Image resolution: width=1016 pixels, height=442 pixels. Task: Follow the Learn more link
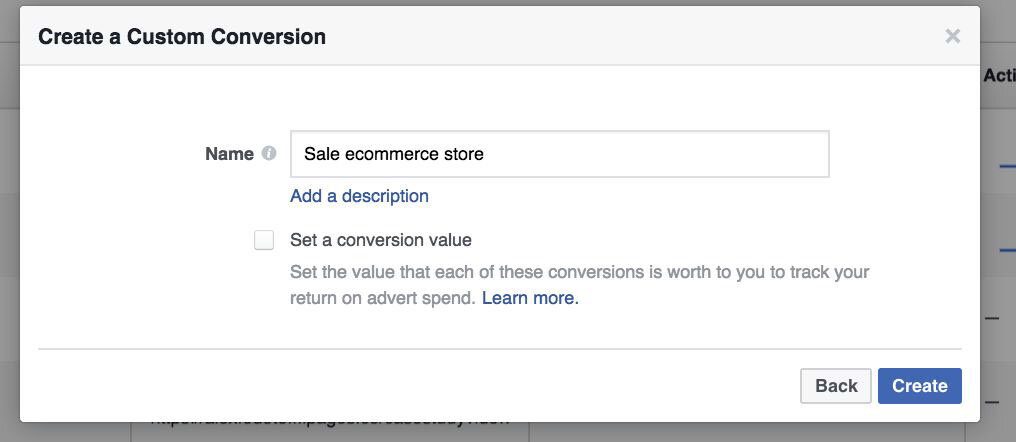530,298
